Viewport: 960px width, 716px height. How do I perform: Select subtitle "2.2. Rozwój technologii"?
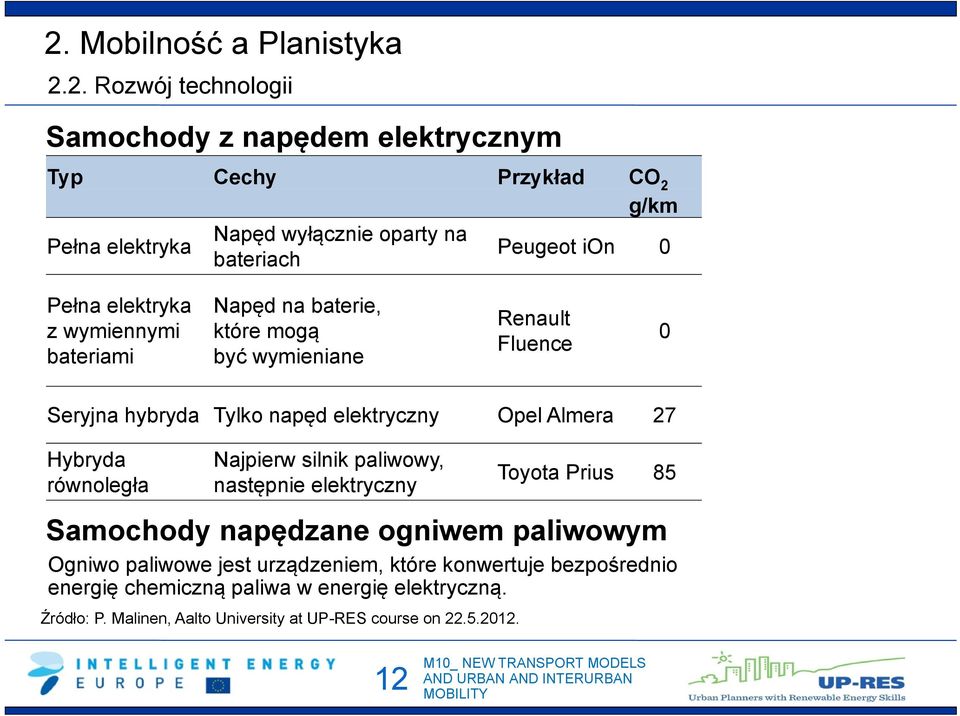coord(170,86)
